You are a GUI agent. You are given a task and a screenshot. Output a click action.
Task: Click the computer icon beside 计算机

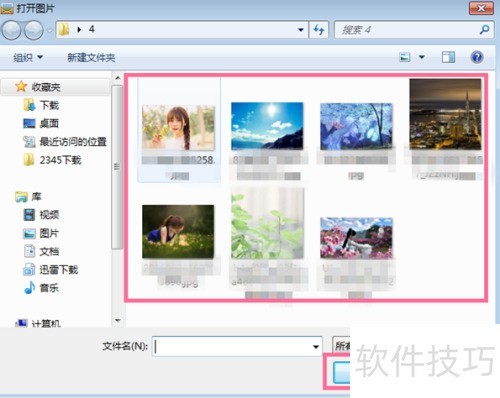(22, 323)
